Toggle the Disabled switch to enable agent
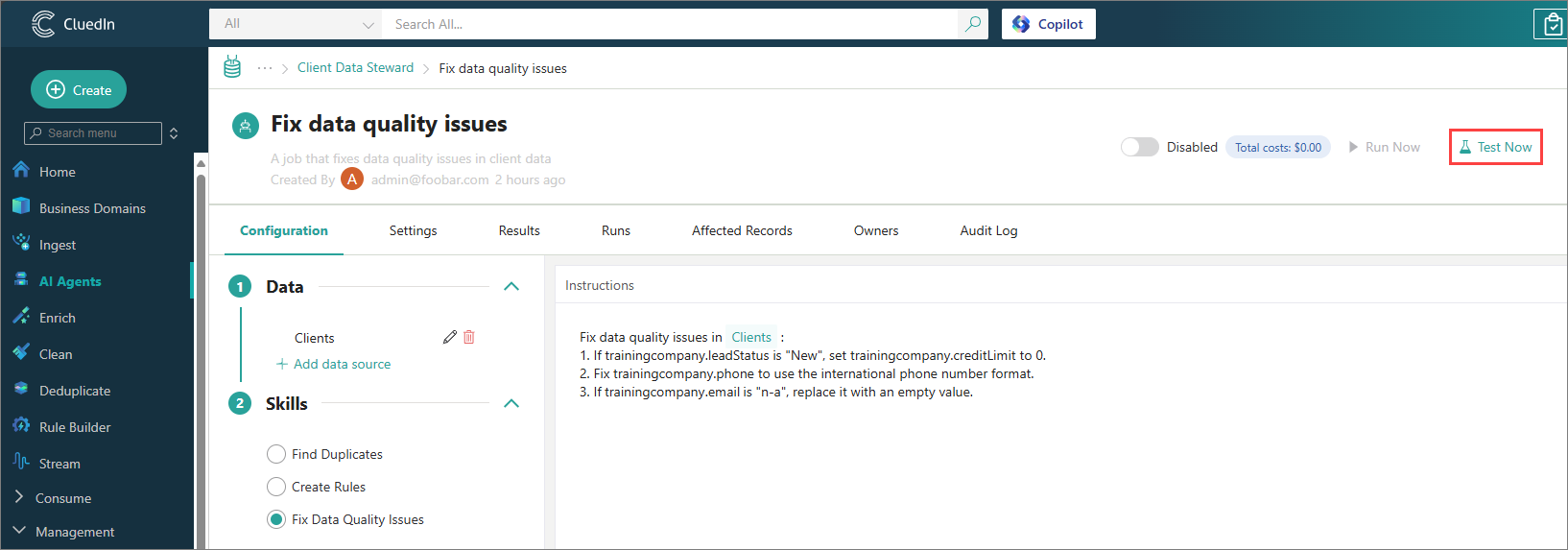 coord(1139,147)
